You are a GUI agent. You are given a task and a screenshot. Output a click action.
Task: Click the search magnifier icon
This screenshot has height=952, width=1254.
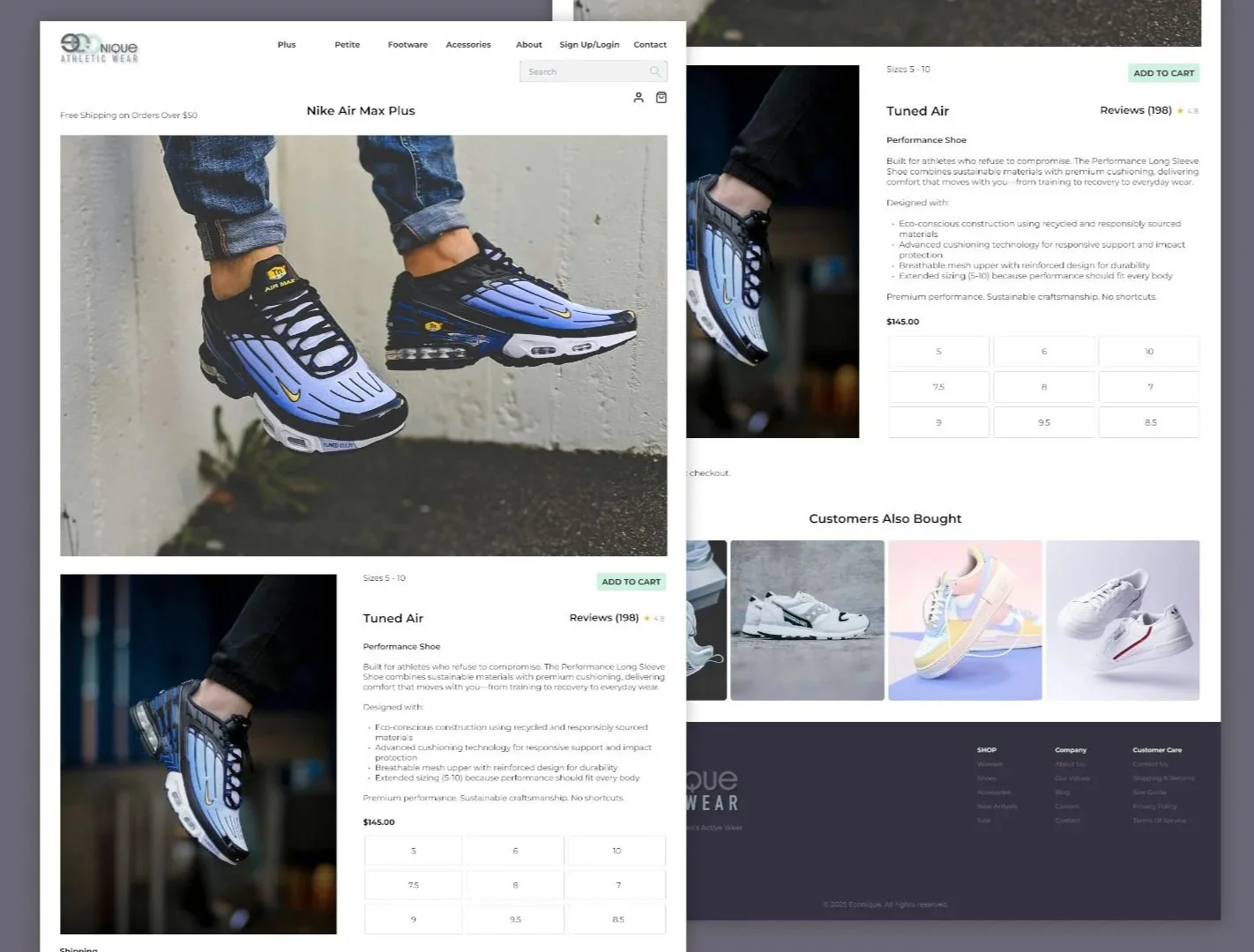(x=655, y=71)
